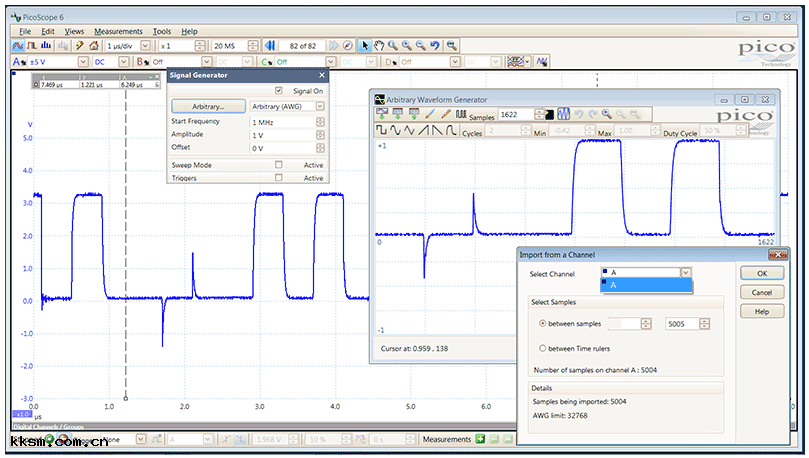Select the hand pan tool in main toolbar
The height and width of the screenshot is (458, 809).
[378, 46]
